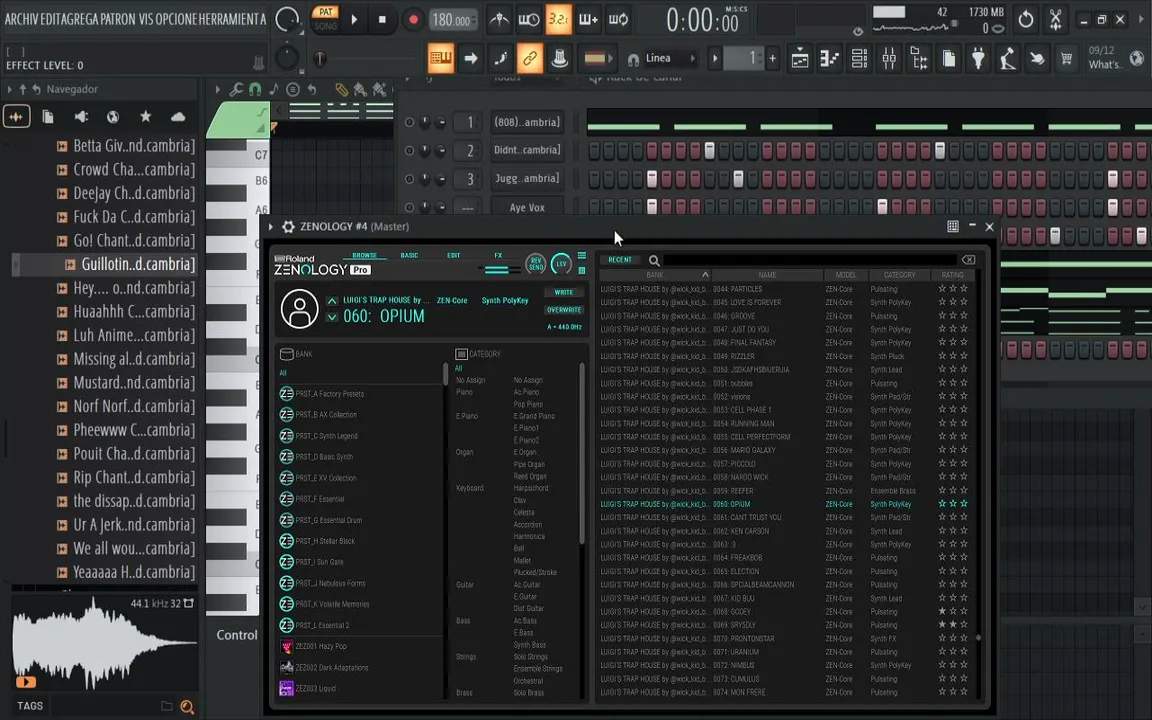Select the files browser tab icon
The width and height of the screenshot is (1152, 720).
pyautogui.click(x=48, y=116)
